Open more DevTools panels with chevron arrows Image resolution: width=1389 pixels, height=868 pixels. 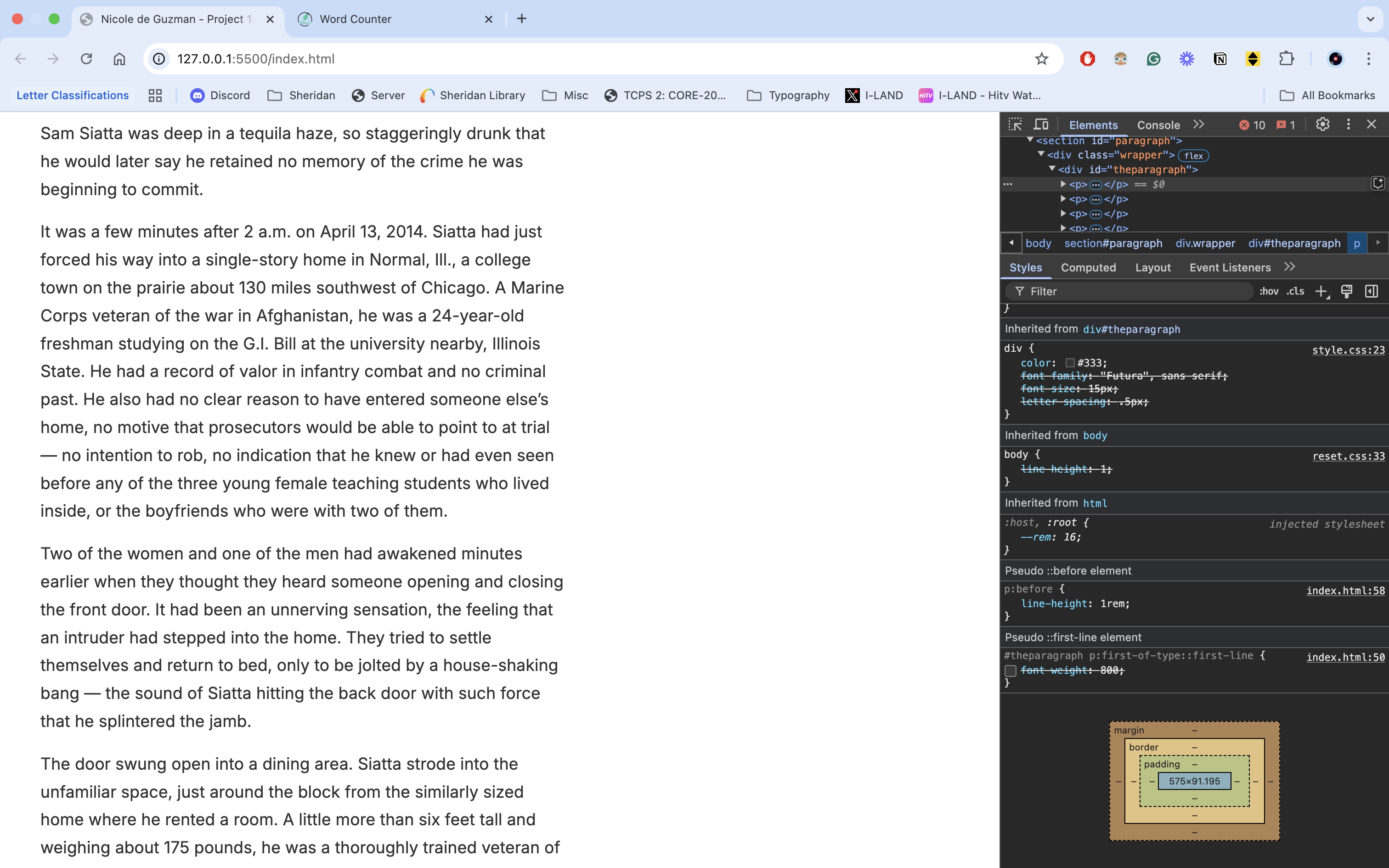1199,124
